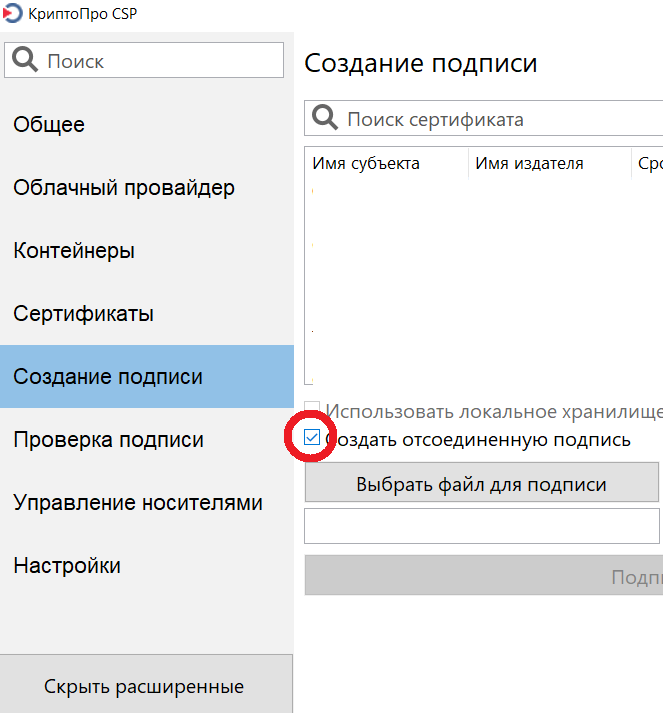Switch to the Сертификаты section
This screenshot has width=663, height=713.
84,314
